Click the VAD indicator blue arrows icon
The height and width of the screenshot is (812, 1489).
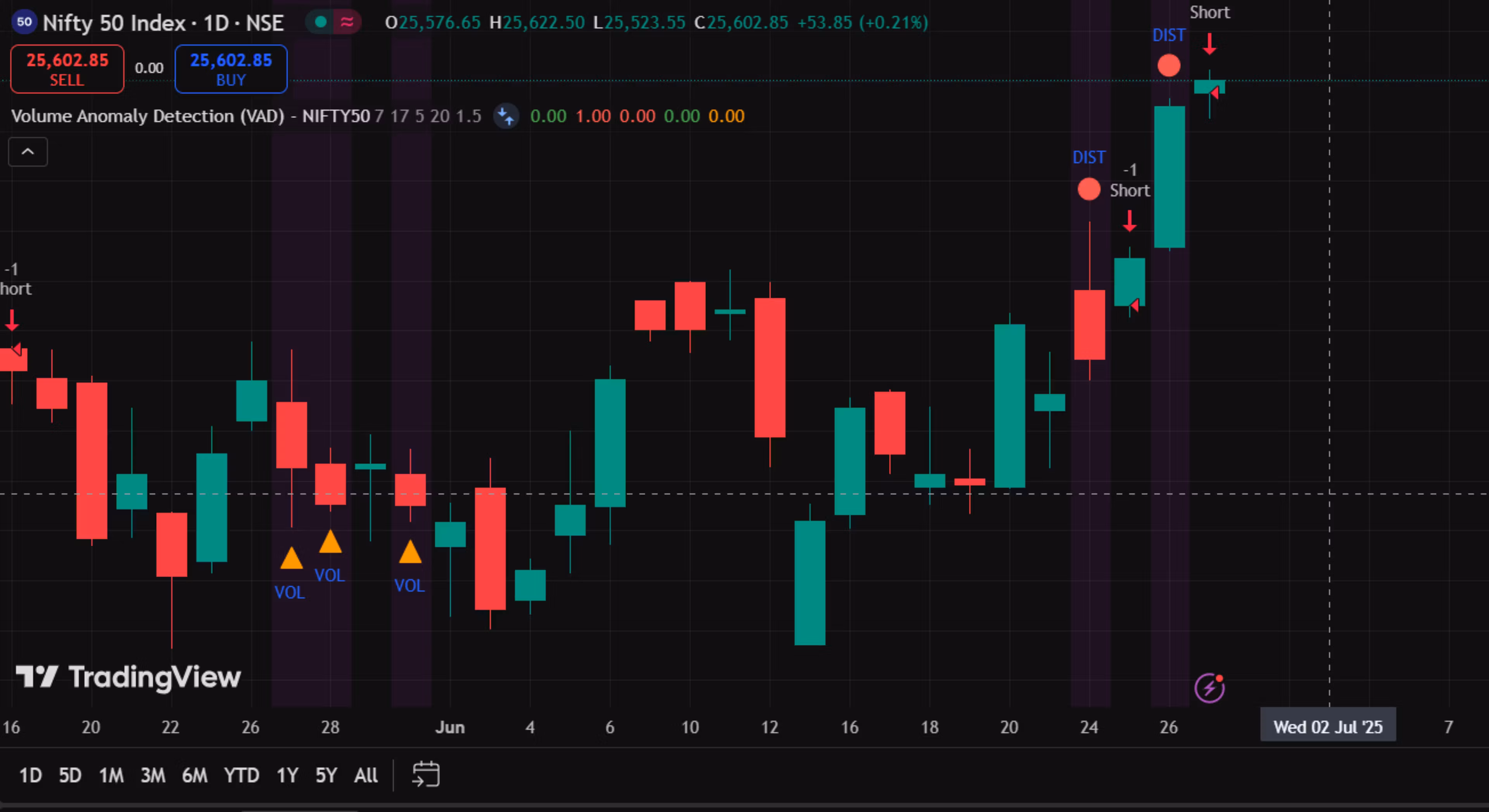click(x=506, y=116)
